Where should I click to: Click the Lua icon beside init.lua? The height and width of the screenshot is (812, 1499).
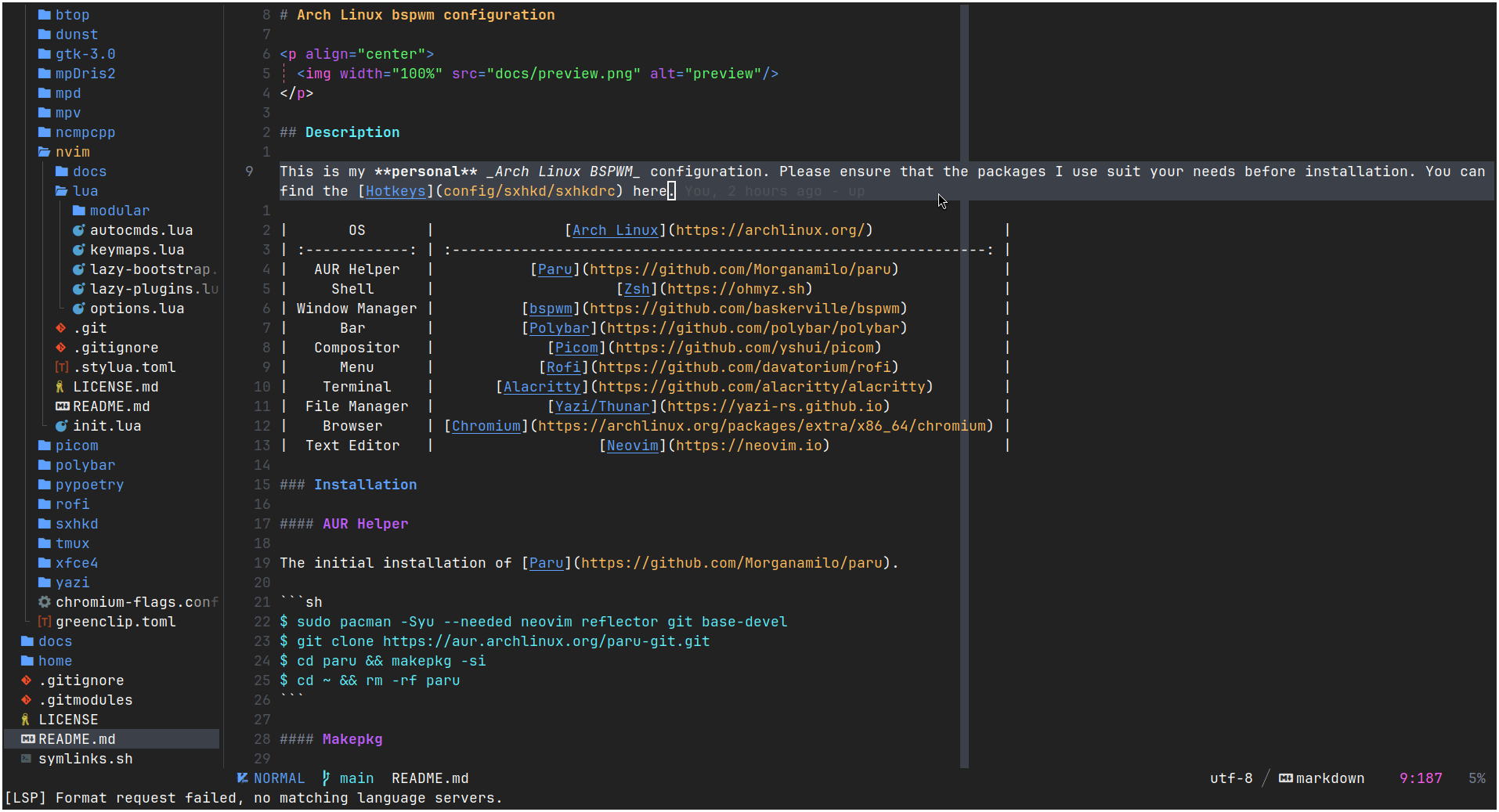click(62, 426)
